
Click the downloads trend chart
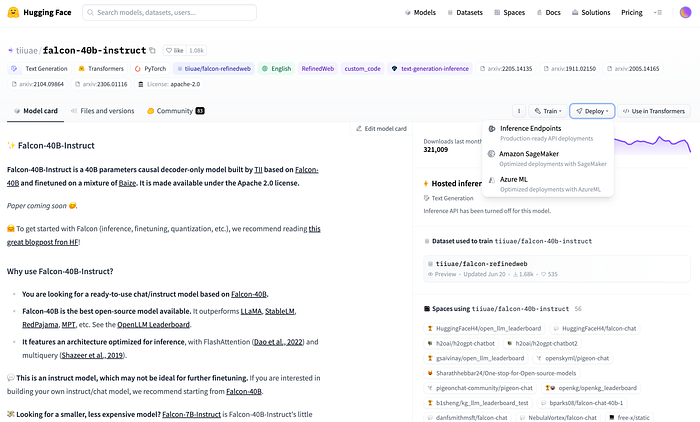[x=652, y=145]
